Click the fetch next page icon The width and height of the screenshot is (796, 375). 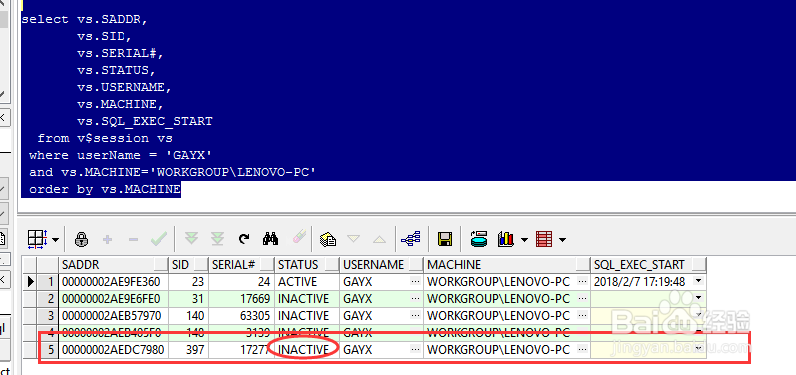(191, 239)
